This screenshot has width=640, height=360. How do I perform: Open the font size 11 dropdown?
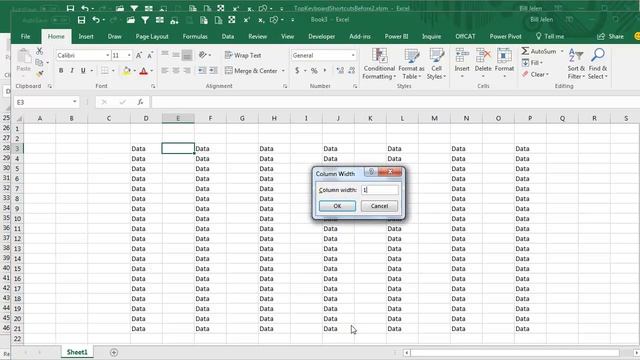[x=129, y=55]
